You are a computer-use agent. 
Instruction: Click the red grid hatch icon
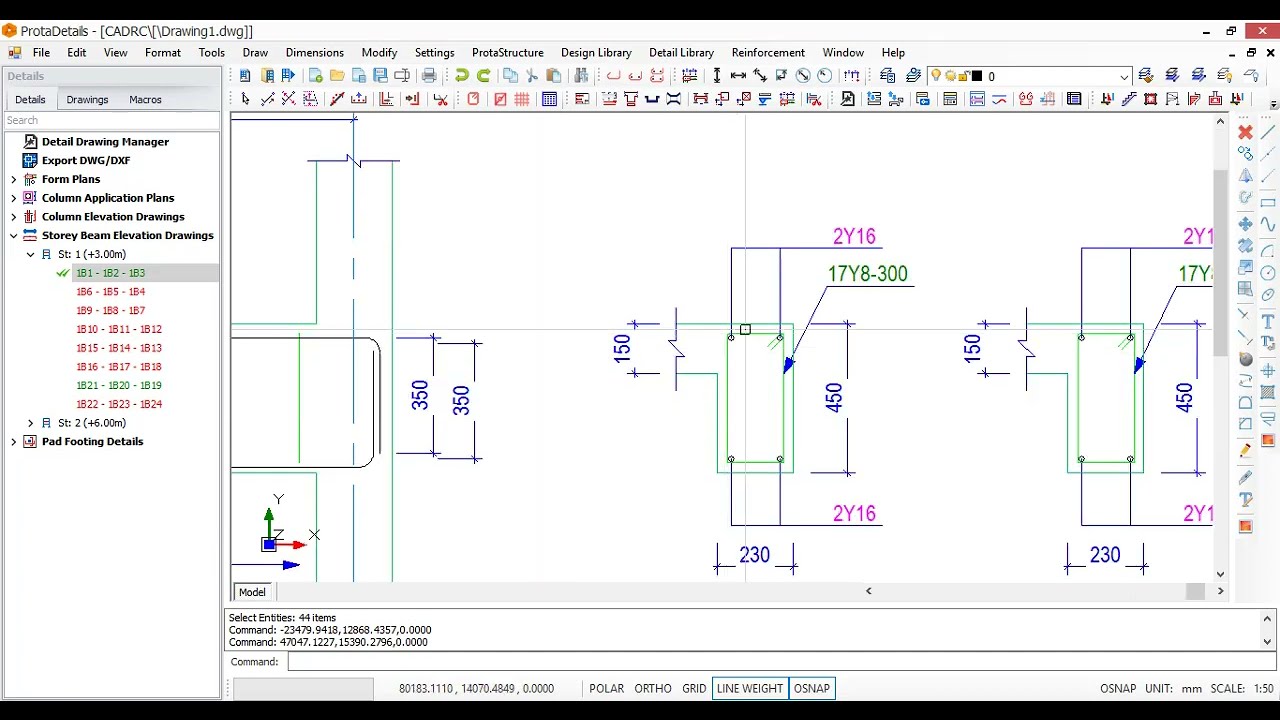pos(522,99)
